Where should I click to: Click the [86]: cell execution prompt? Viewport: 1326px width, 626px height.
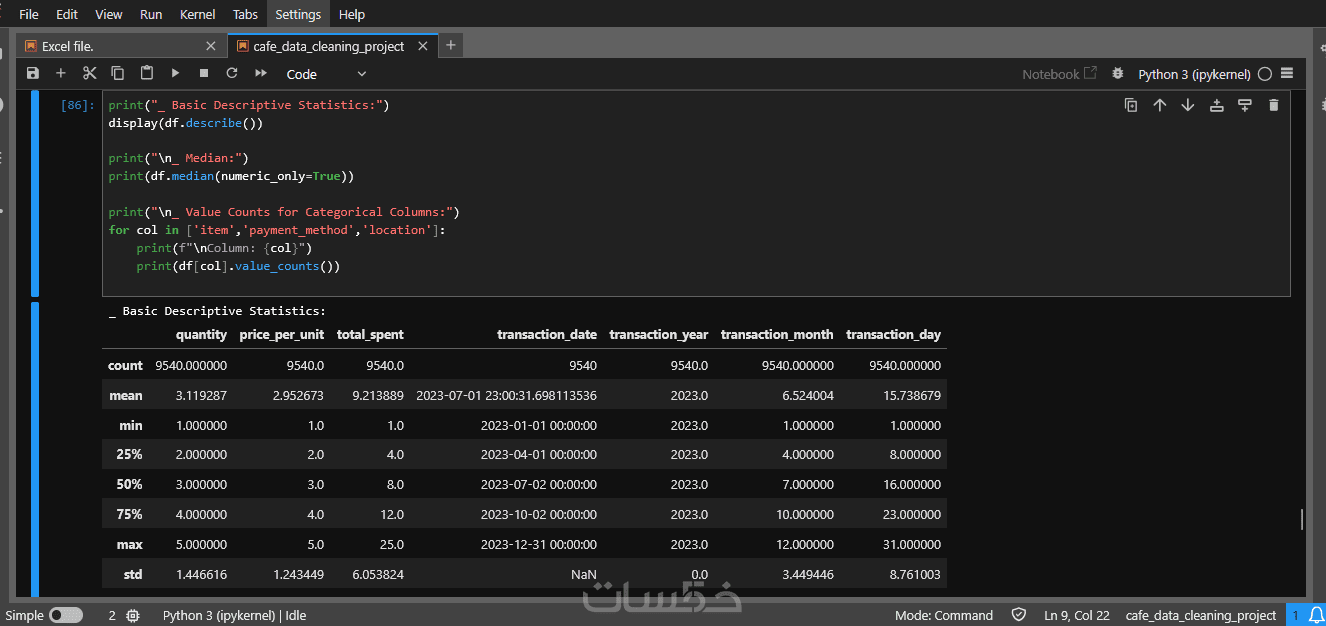[78, 105]
